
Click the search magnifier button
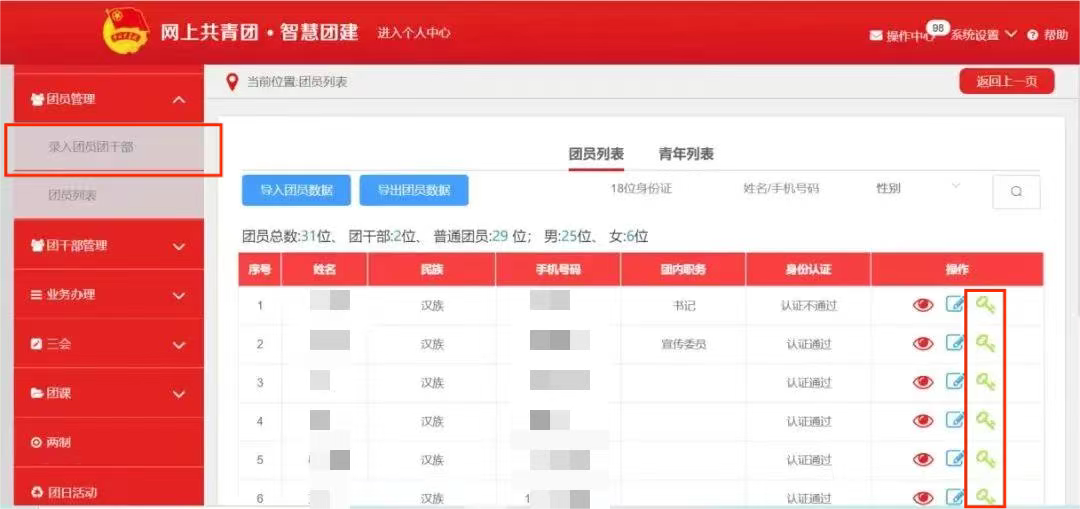click(1016, 191)
